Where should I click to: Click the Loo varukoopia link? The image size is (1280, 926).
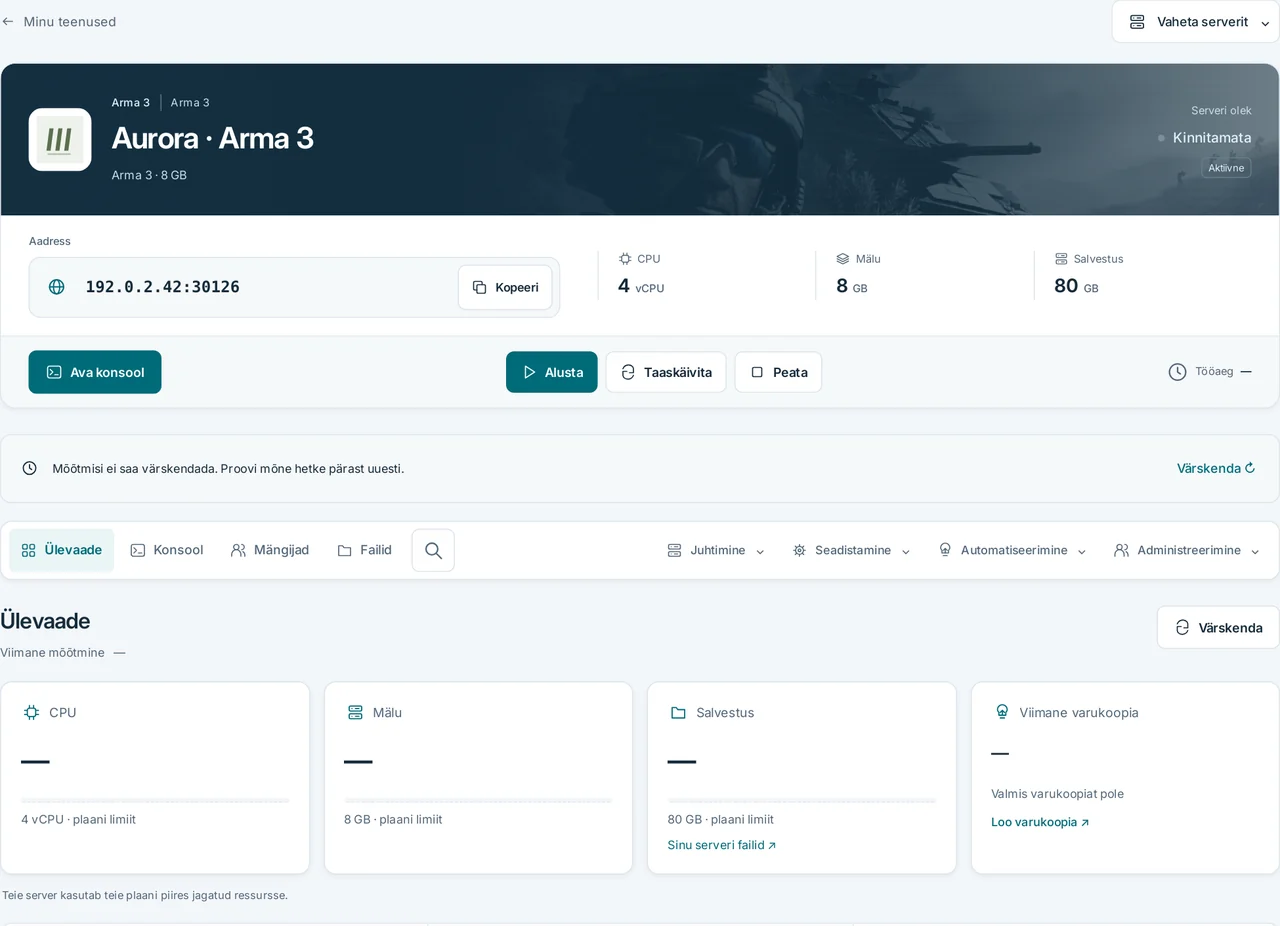[x=1040, y=822]
